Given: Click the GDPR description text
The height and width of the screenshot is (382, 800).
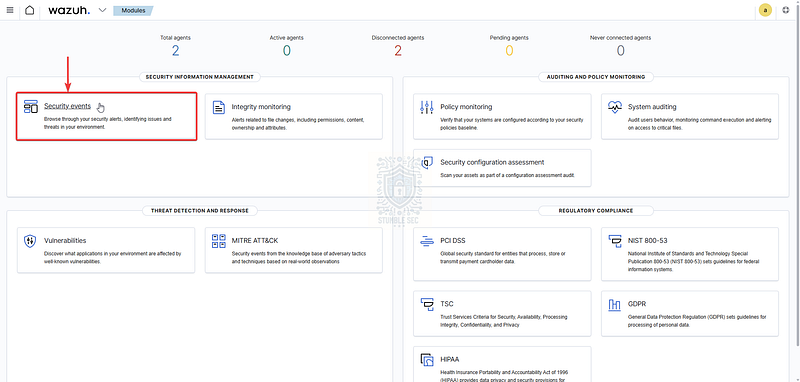Looking at the screenshot, I should (x=697, y=321).
